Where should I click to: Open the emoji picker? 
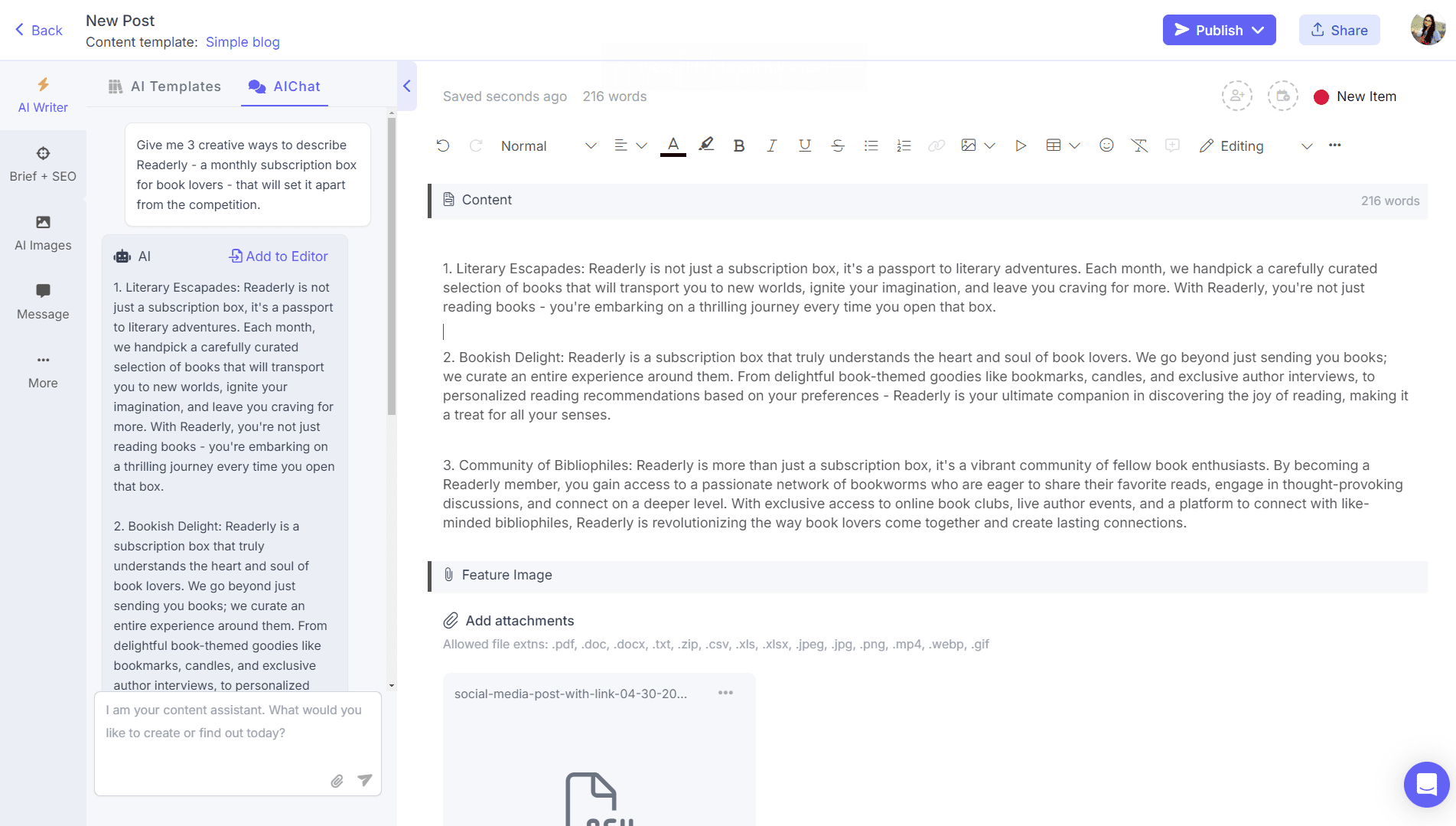(x=1106, y=145)
